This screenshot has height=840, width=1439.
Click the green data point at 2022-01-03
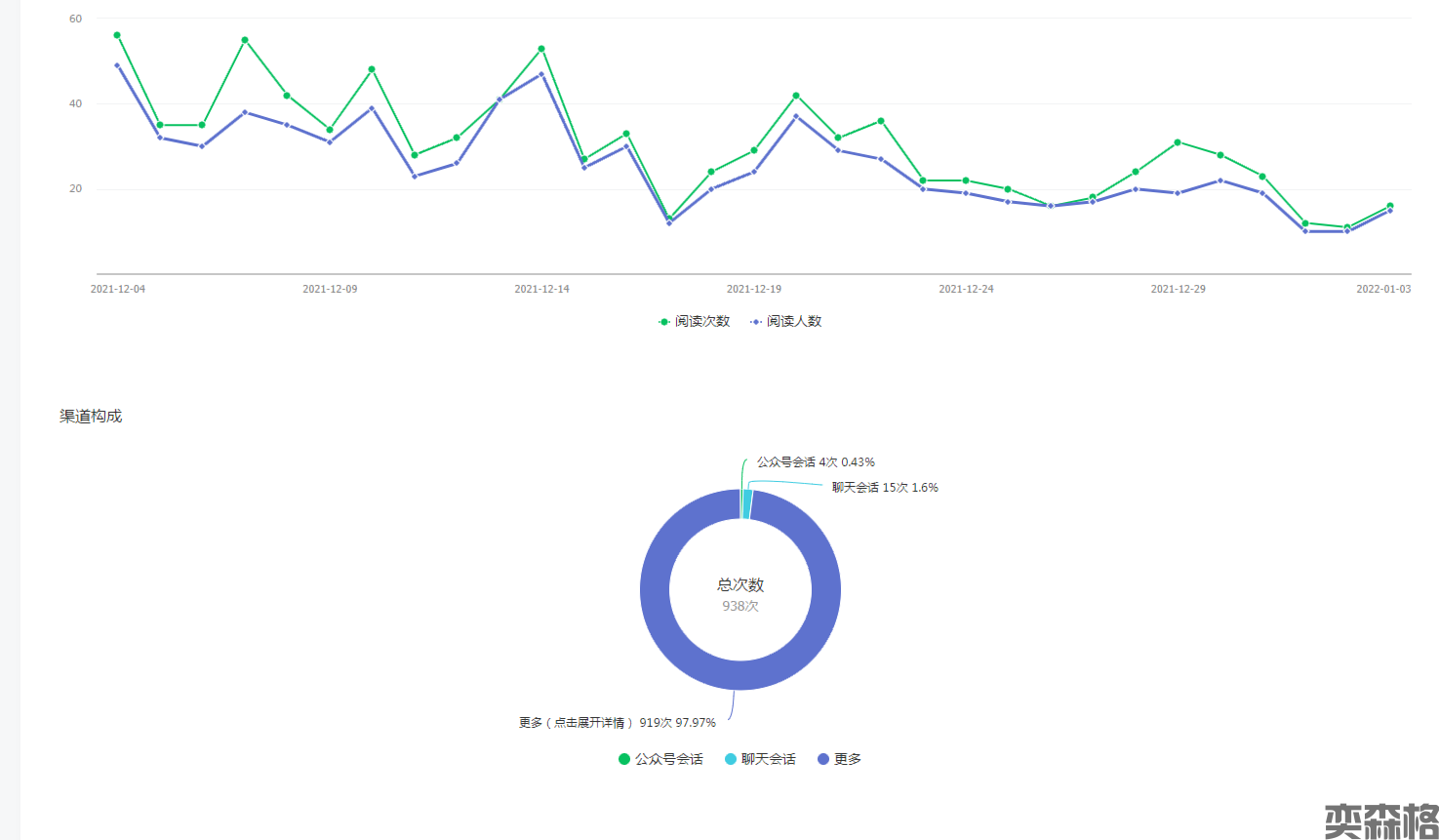(1390, 206)
